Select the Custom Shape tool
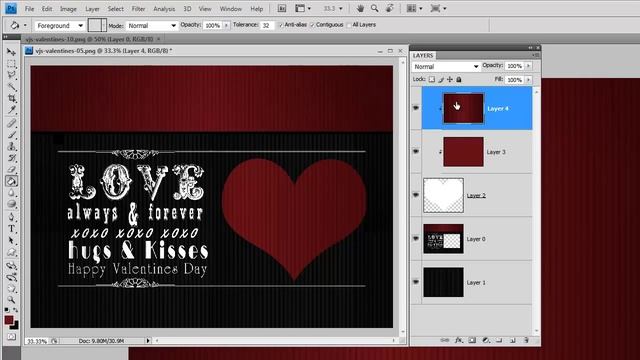640x360 pixels. click(11, 252)
